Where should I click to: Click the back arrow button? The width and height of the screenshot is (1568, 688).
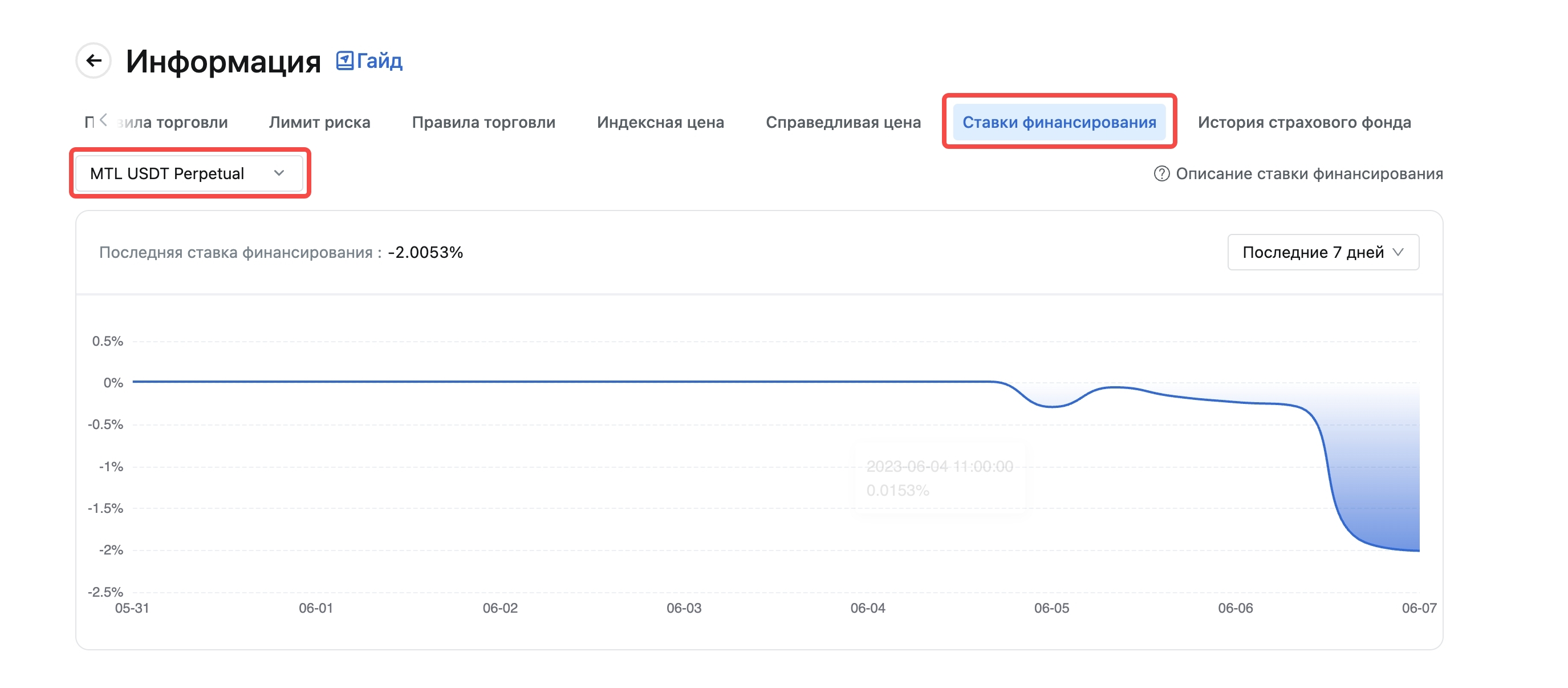point(93,61)
